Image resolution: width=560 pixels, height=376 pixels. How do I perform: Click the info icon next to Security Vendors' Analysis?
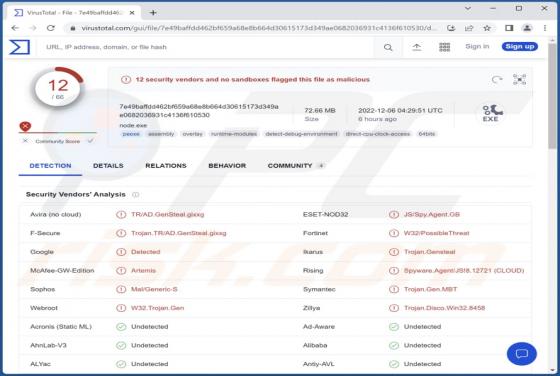coord(135,195)
